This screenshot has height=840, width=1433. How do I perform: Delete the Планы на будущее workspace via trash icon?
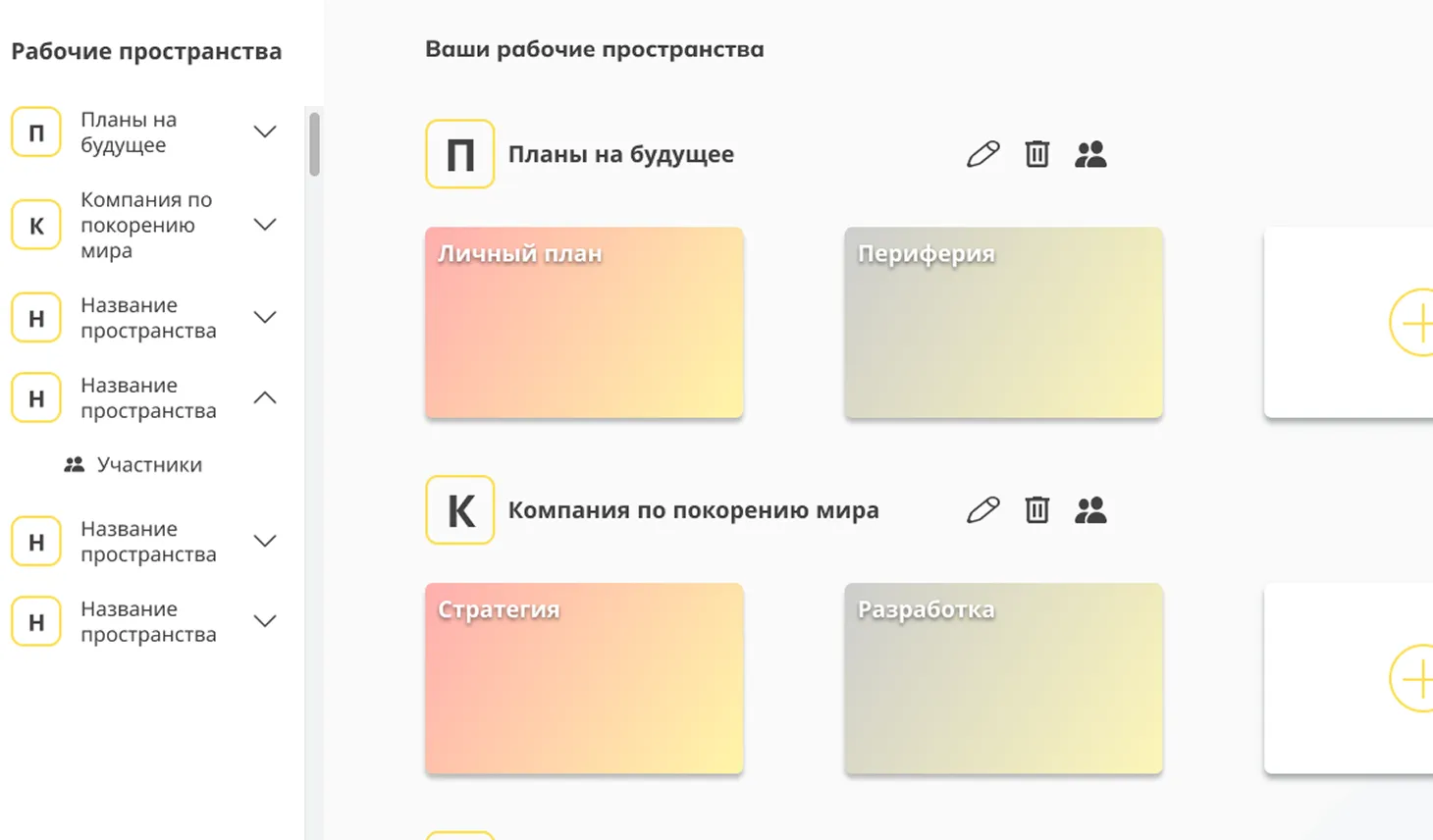(1036, 154)
